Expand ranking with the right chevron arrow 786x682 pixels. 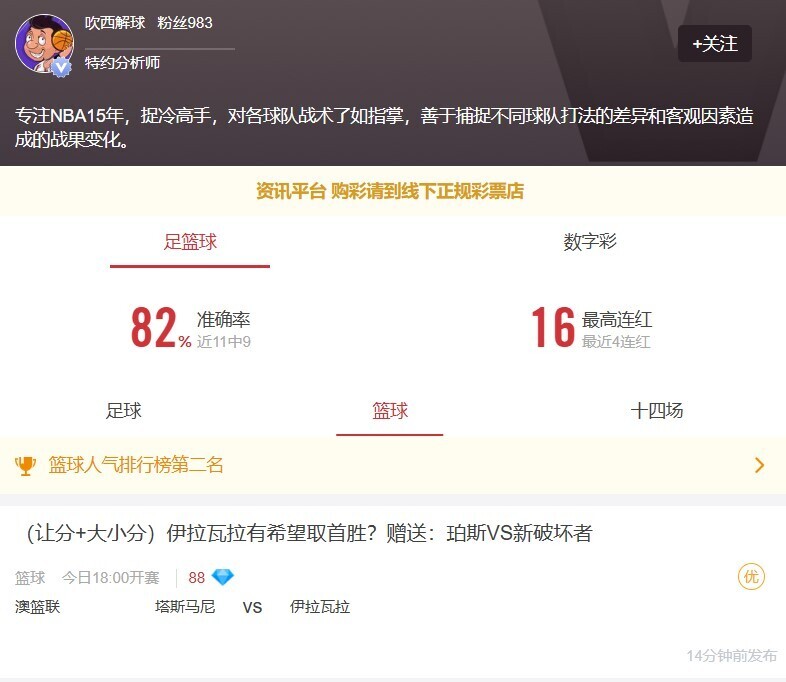tap(759, 466)
